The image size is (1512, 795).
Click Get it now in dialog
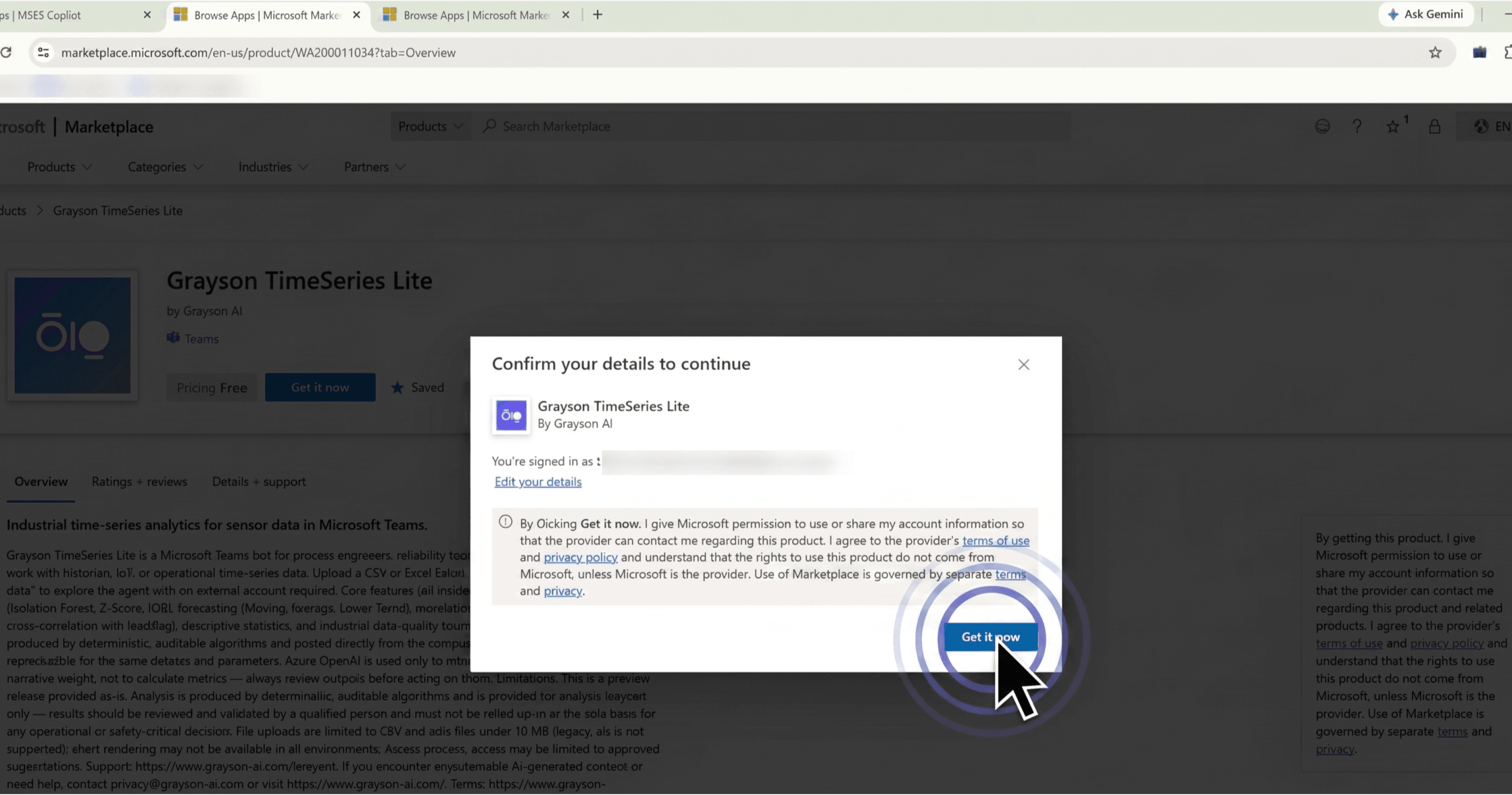click(x=991, y=637)
